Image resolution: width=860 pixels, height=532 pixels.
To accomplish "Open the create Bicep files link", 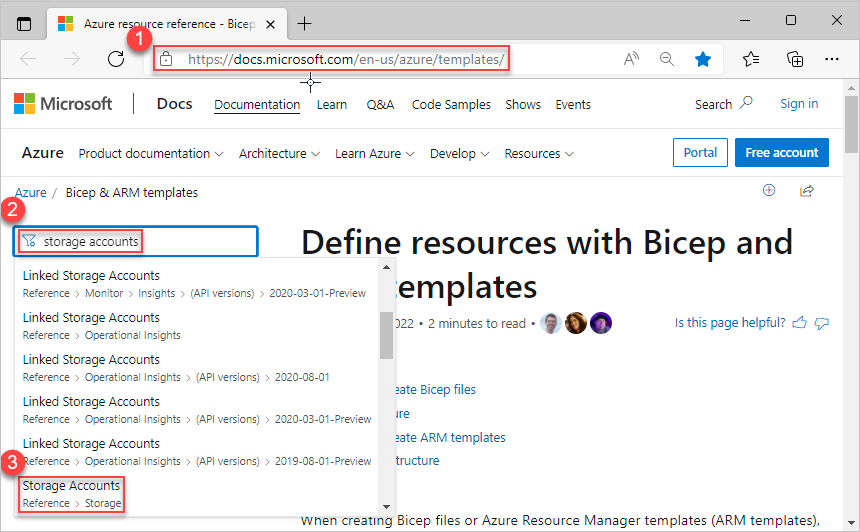I will [x=435, y=389].
